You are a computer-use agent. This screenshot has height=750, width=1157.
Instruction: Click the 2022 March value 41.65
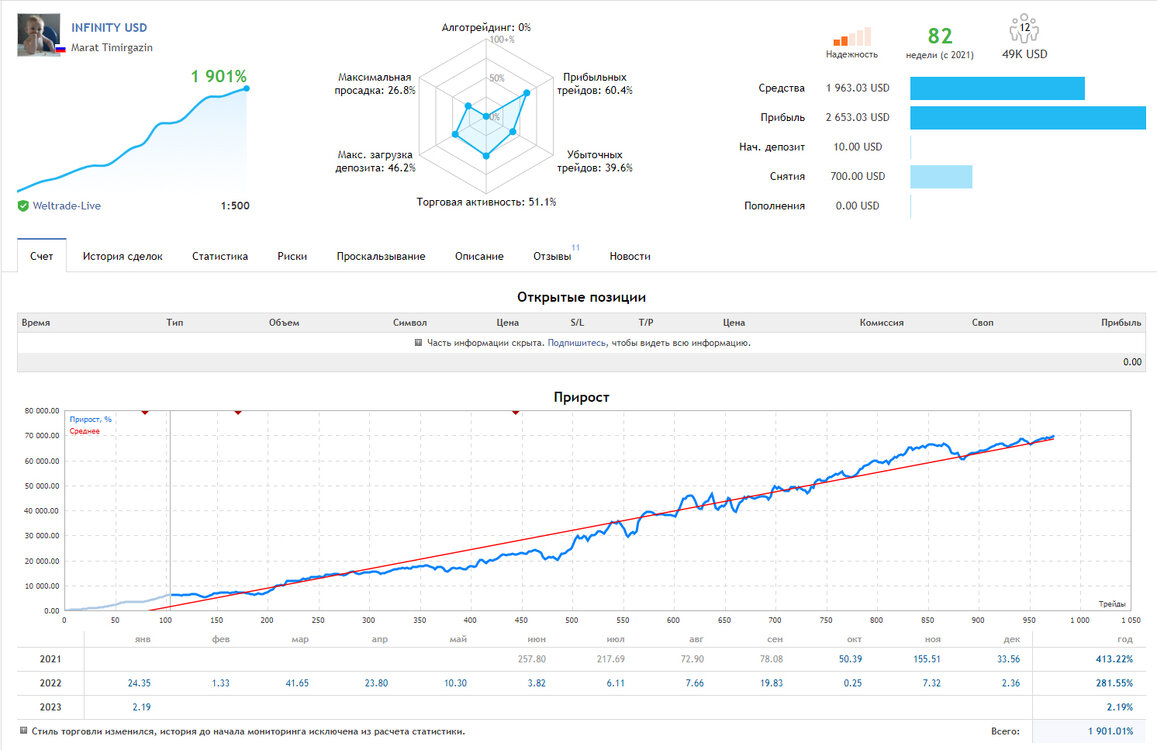tap(297, 684)
